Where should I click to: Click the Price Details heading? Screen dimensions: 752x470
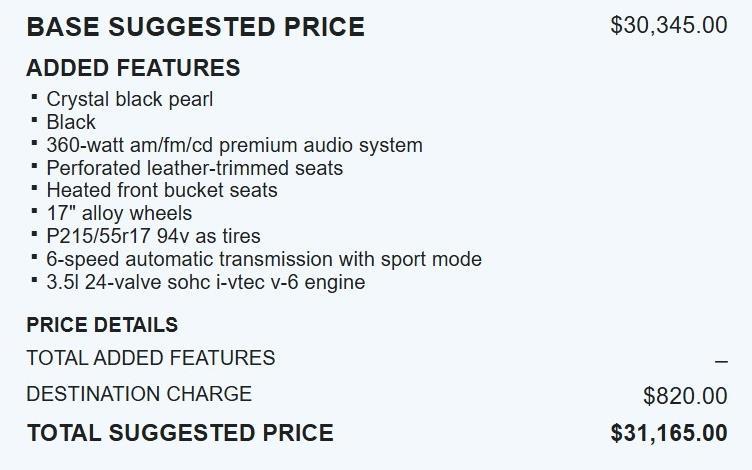[x=102, y=325]
